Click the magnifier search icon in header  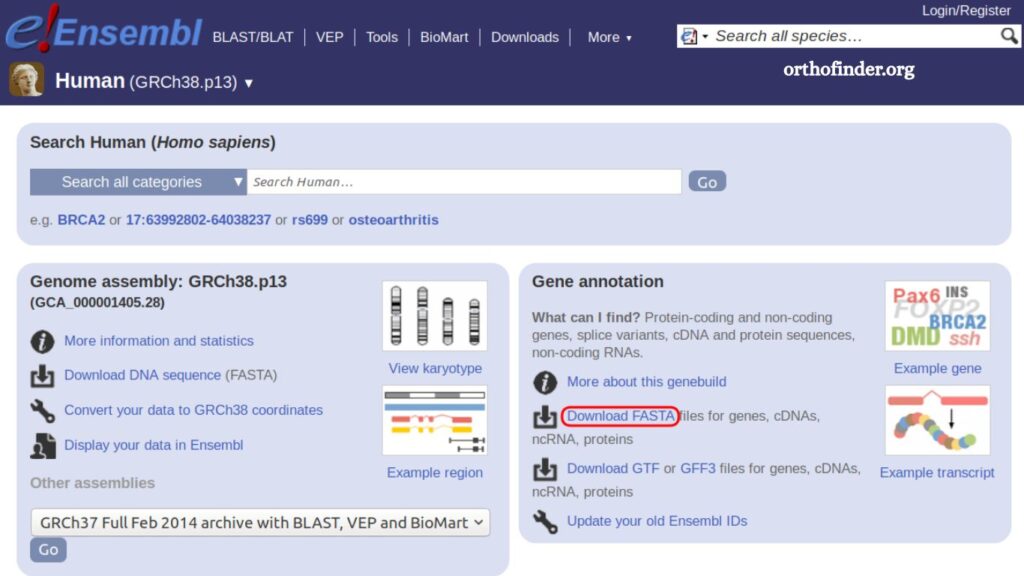point(1009,36)
